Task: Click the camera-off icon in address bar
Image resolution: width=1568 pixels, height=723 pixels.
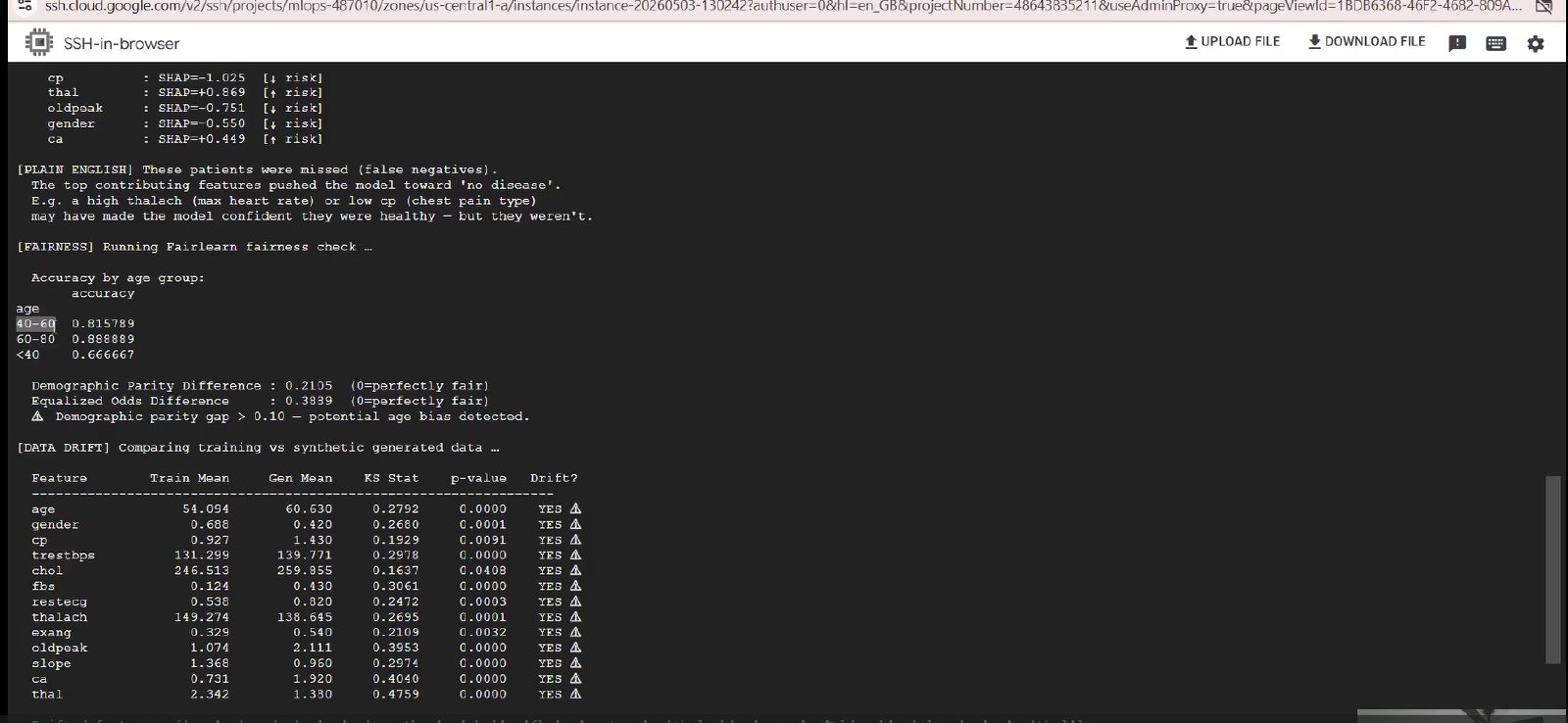Action: [x=1544, y=7]
